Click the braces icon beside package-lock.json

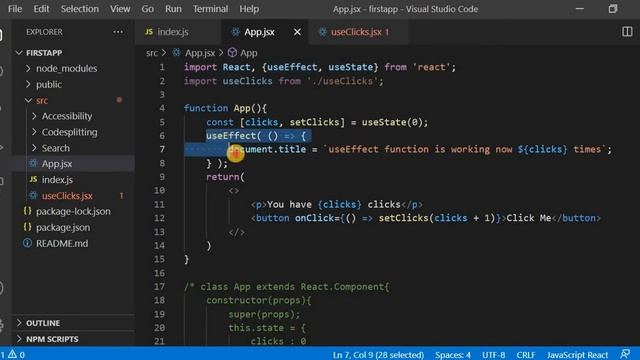tap(27, 211)
